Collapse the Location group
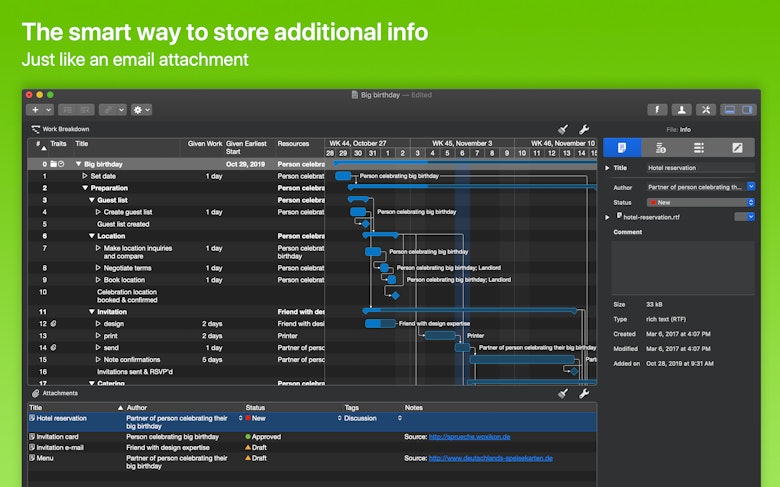Screen dimensions: 780x487 [92, 236]
